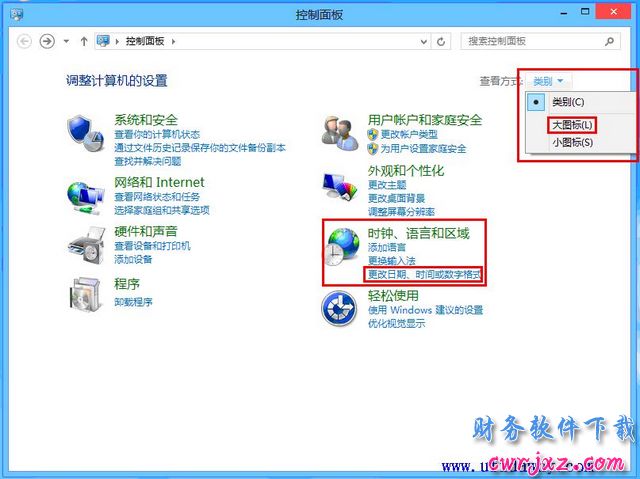
Task: Click 更改帐户类型 link
Action: [x=409, y=135]
